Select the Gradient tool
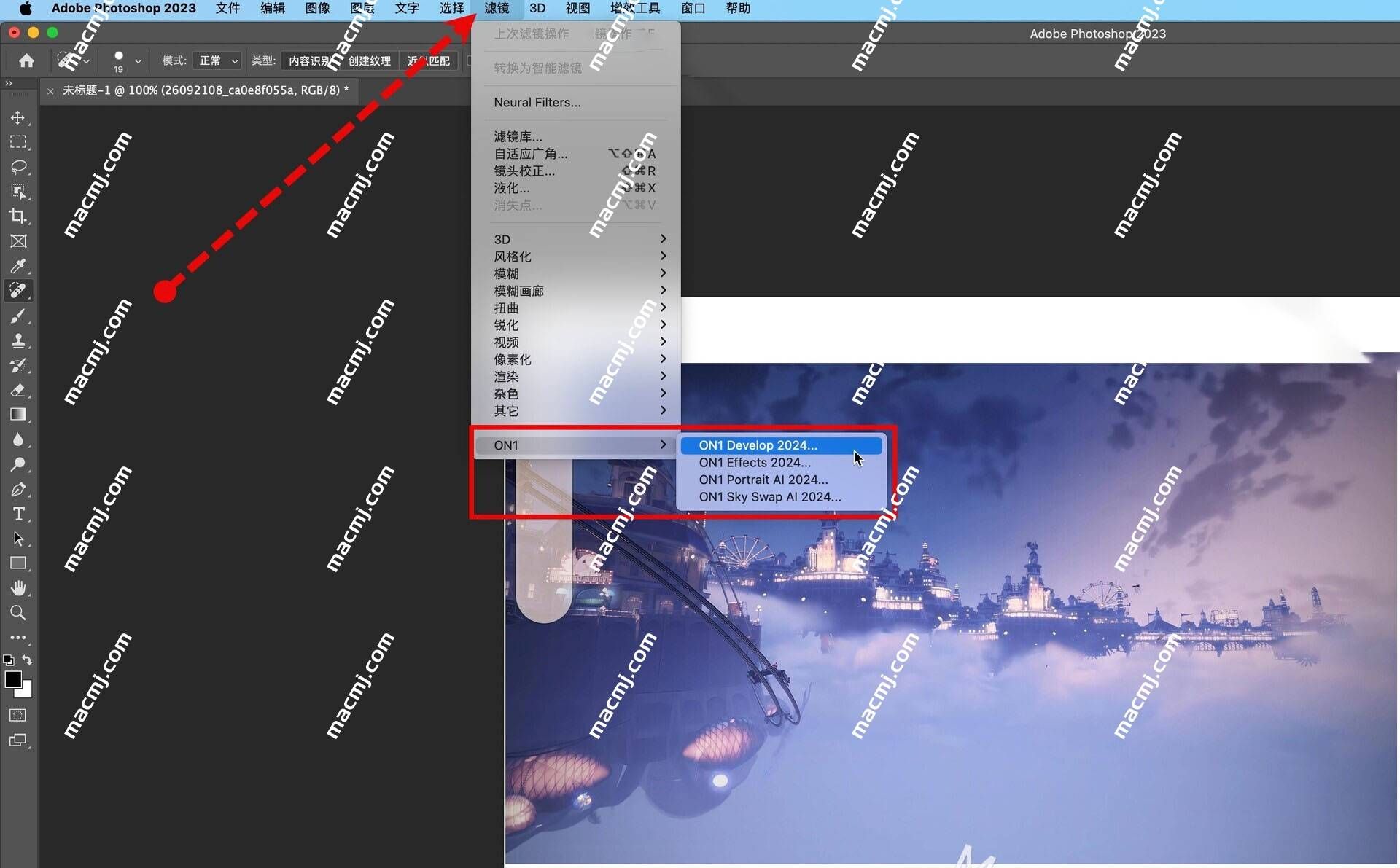The width and height of the screenshot is (1400, 868). [x=18, y=415]
